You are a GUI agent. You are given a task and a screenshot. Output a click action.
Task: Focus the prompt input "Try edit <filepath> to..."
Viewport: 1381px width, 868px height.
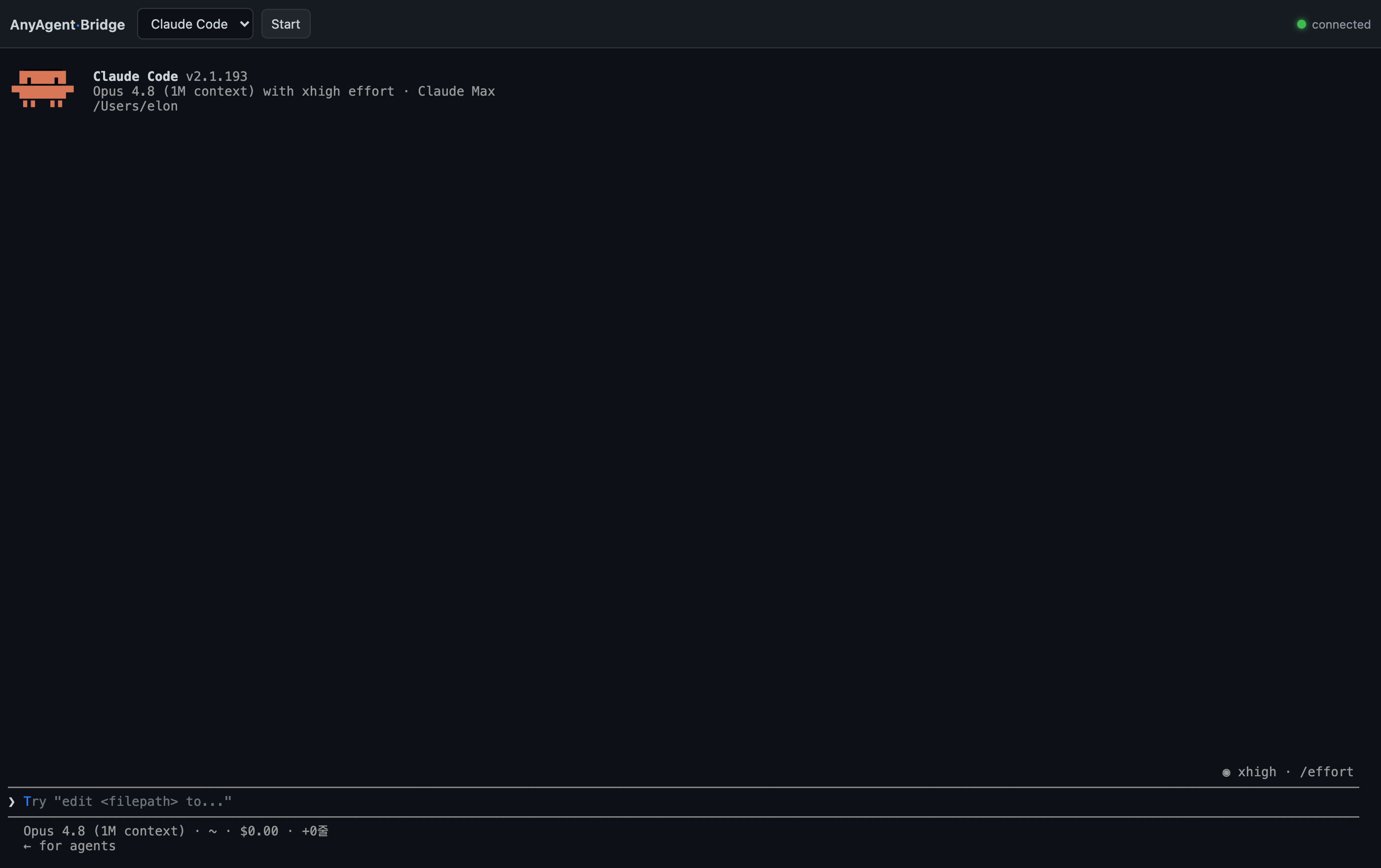[683, 801]
